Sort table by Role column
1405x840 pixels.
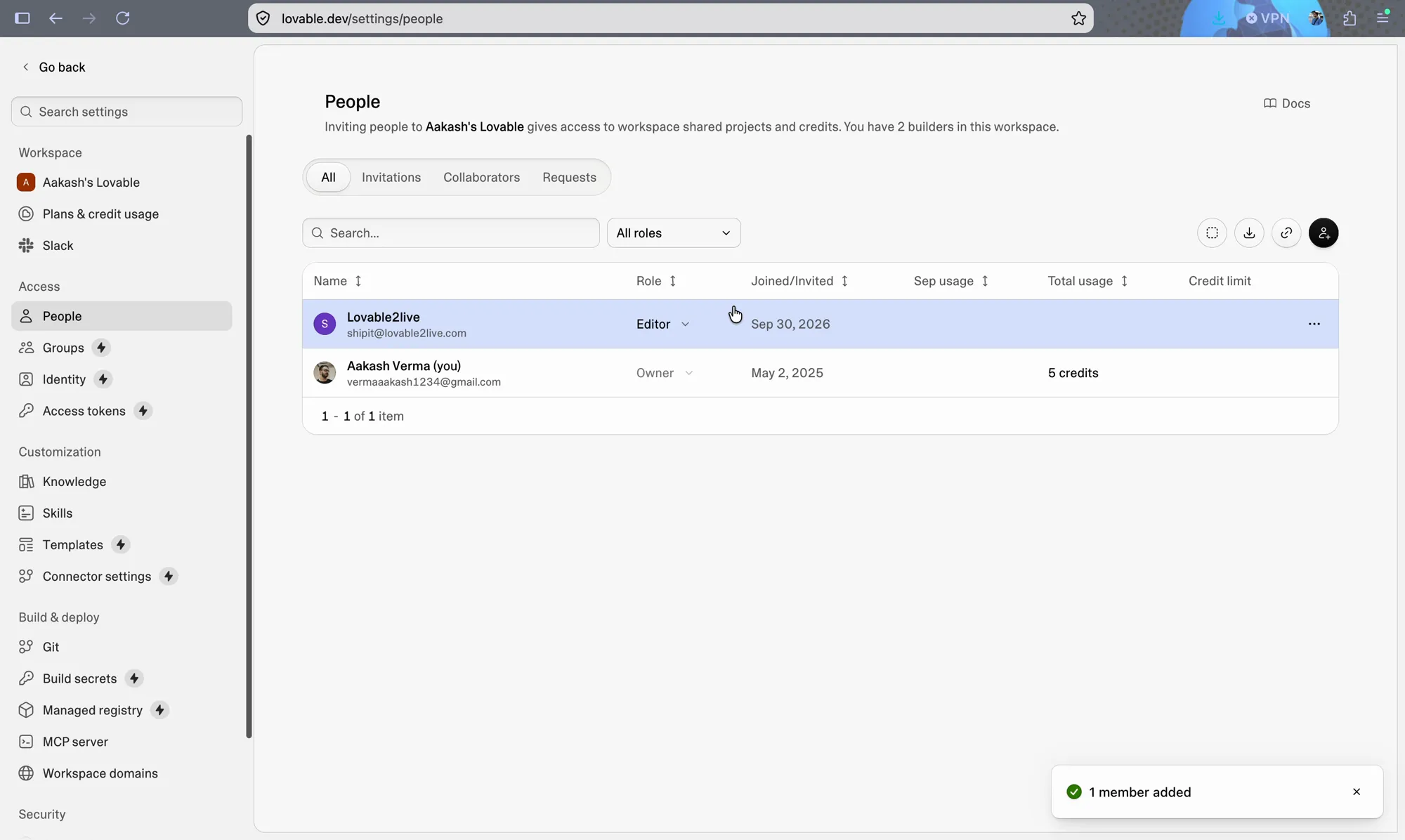[656, 281]
